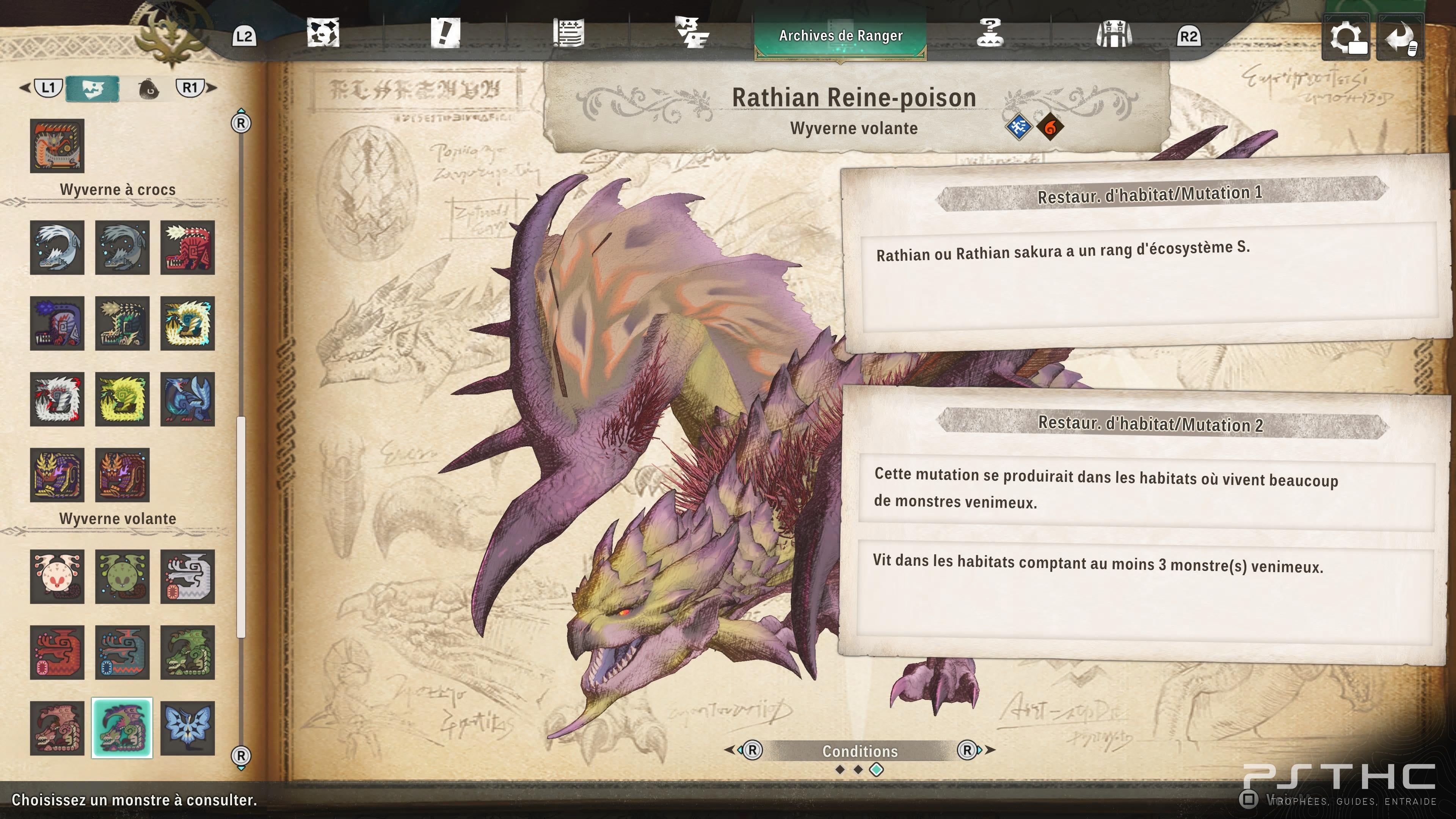Click the Wyverne volante subtitle under the title
Image resolution: width=1456 pixels, height=819 pixels.
(854, 128)
